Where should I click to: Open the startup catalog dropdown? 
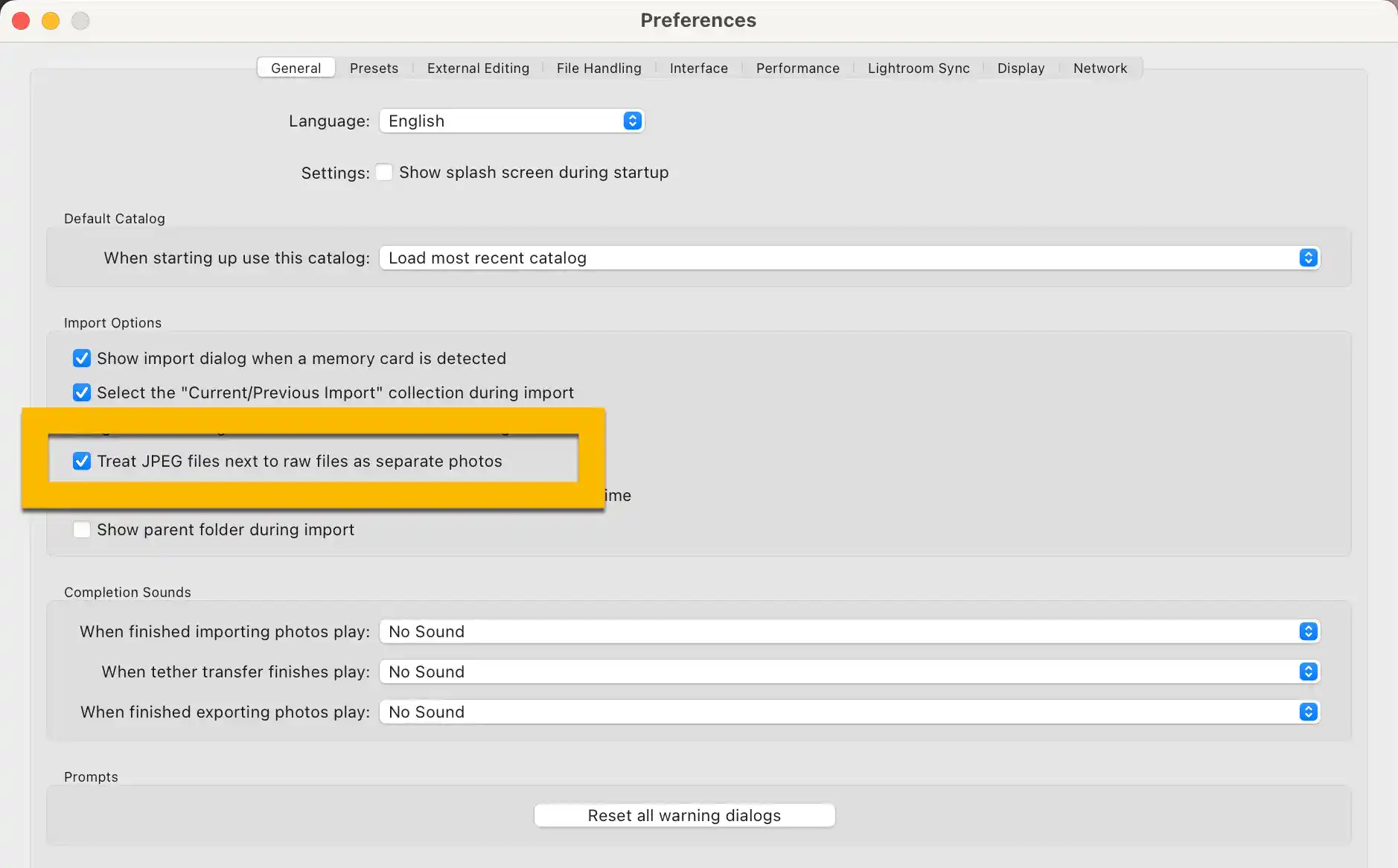click(x=849, y=258)
